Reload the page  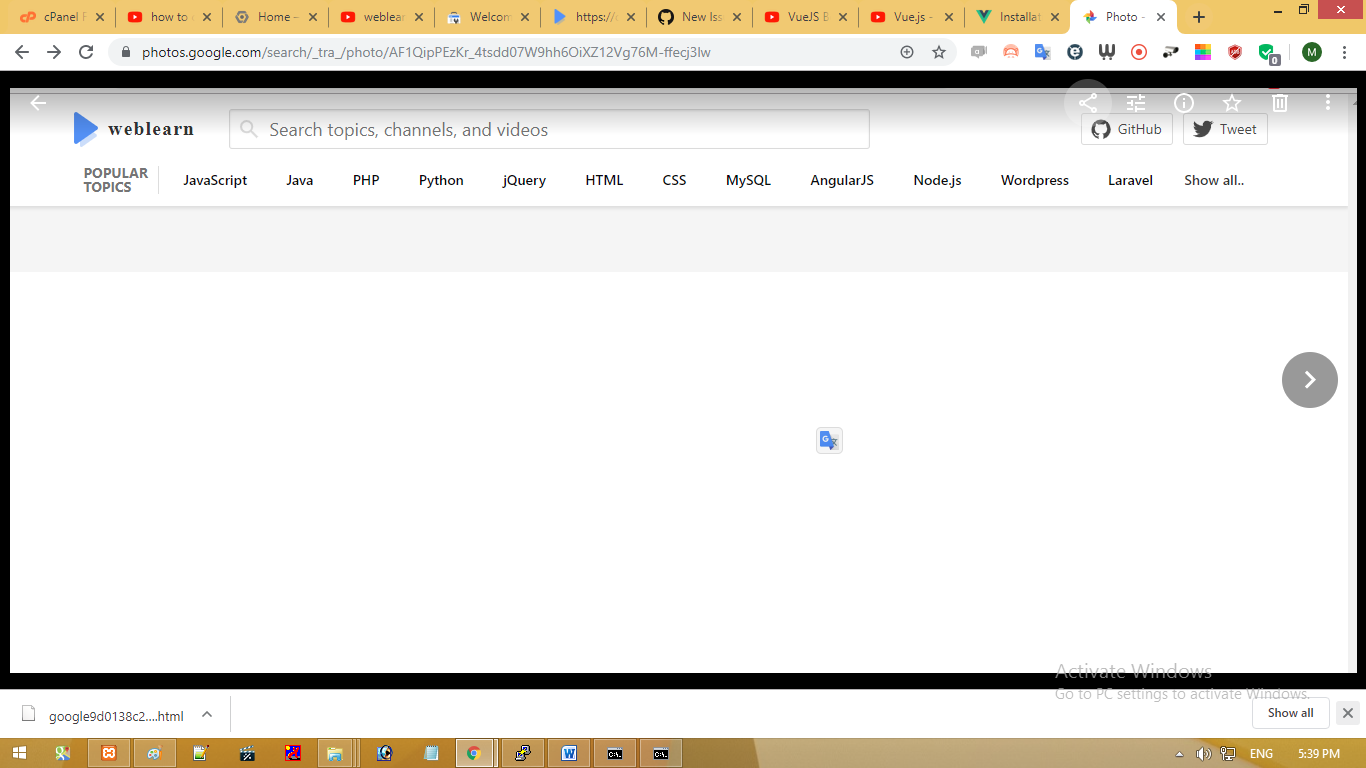(86, 52)
